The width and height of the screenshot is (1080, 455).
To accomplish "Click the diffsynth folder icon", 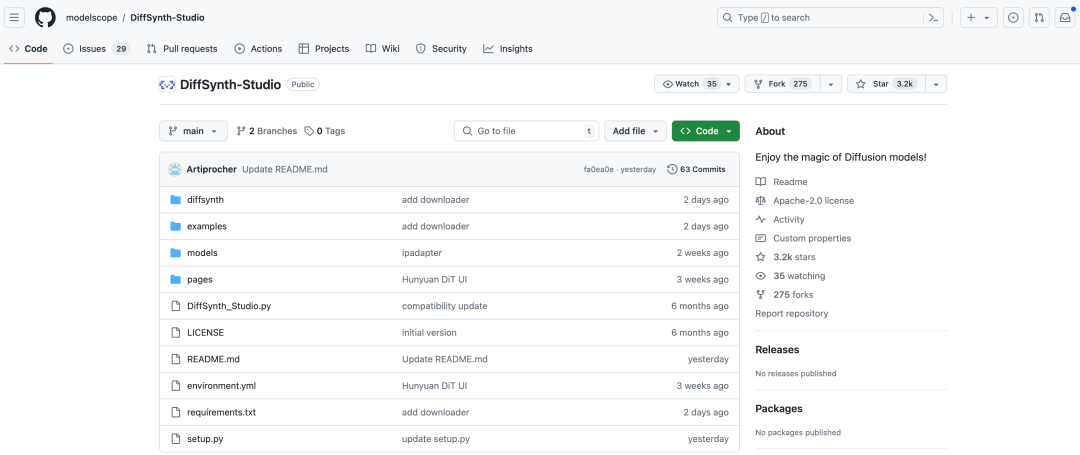I will click(175, 200).
